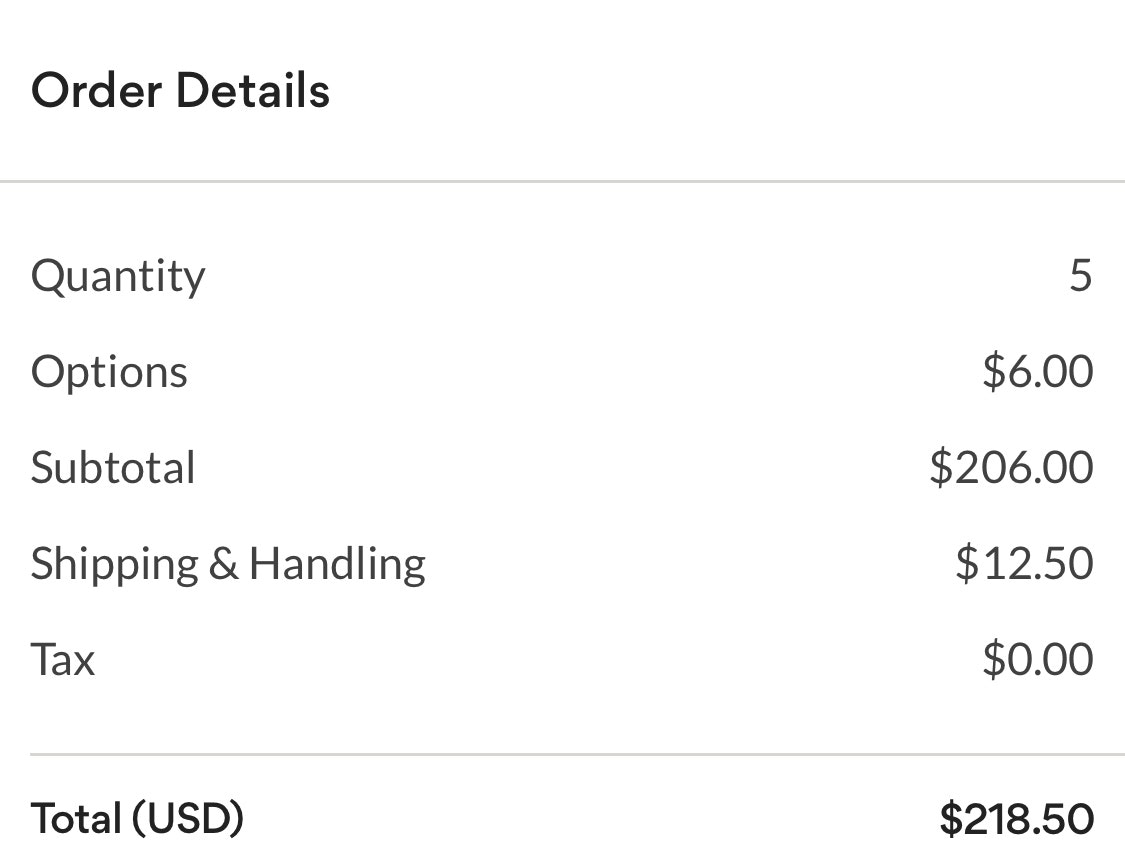Select the Subtotal label
The height and width of the screenshot is (860, 1125).
click(x=113, y=468)
